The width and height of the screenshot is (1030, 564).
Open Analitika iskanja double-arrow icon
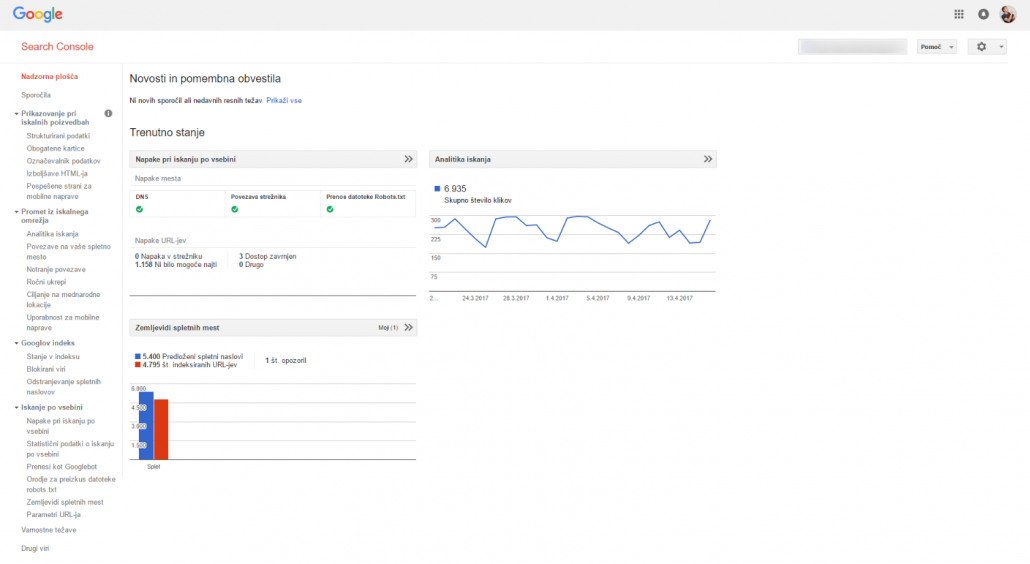(708, 159)
